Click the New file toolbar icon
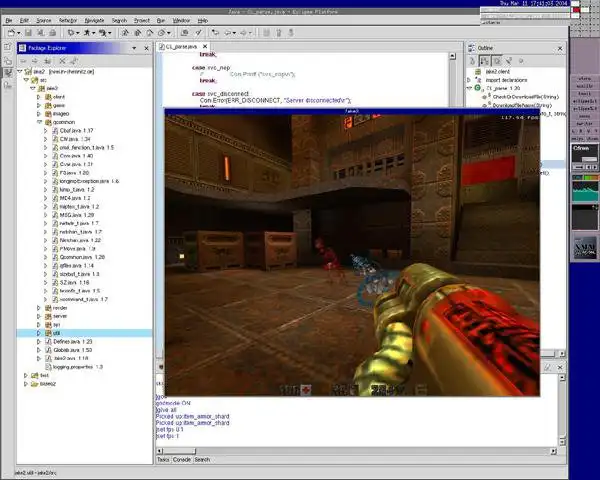The width and height of the screenshot is (600, 480). 11,33
